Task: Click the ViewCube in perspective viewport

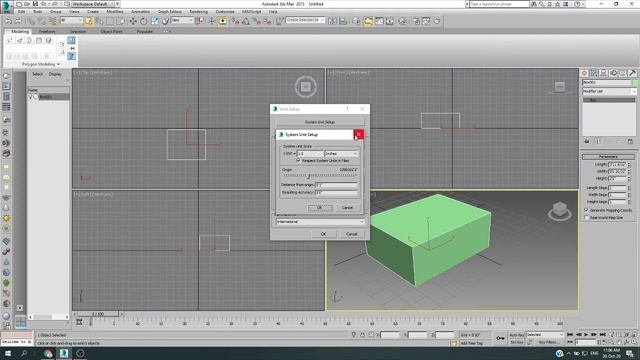Action: (560, 211)
